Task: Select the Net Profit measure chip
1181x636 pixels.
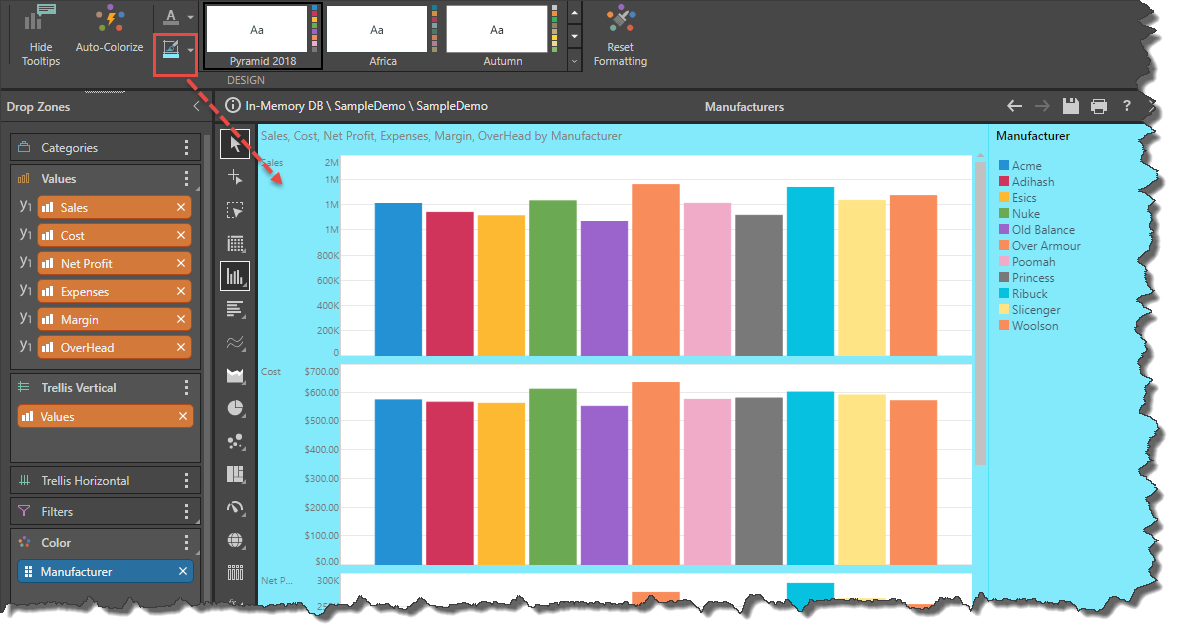Action: tap(113, 263)
